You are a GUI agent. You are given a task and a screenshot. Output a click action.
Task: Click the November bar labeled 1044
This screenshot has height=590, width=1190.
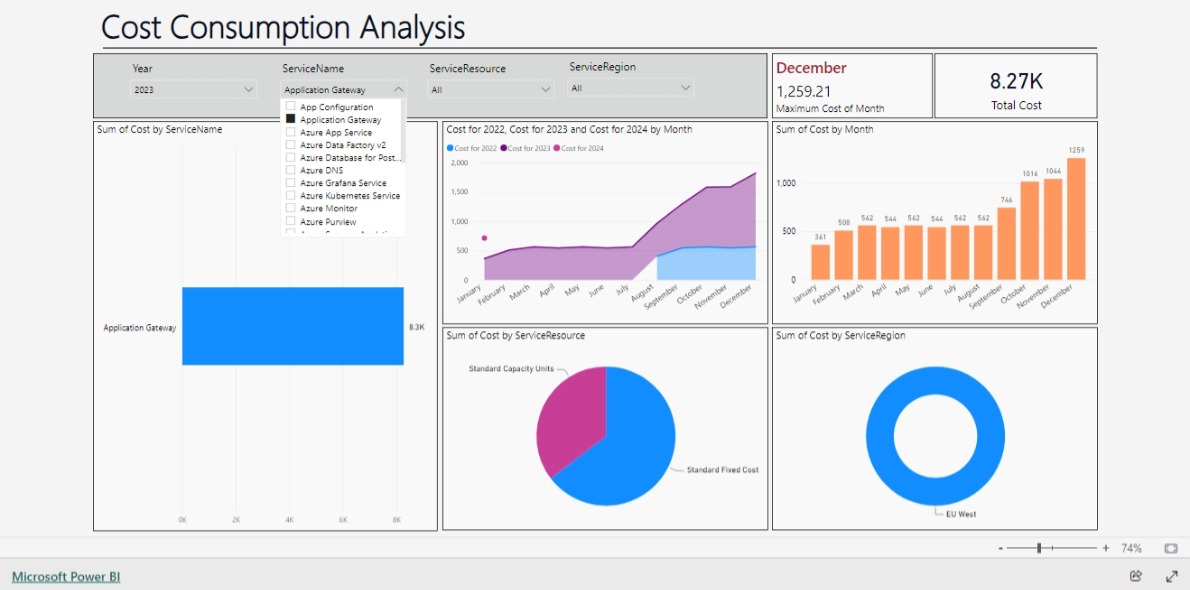[1053, 229]
